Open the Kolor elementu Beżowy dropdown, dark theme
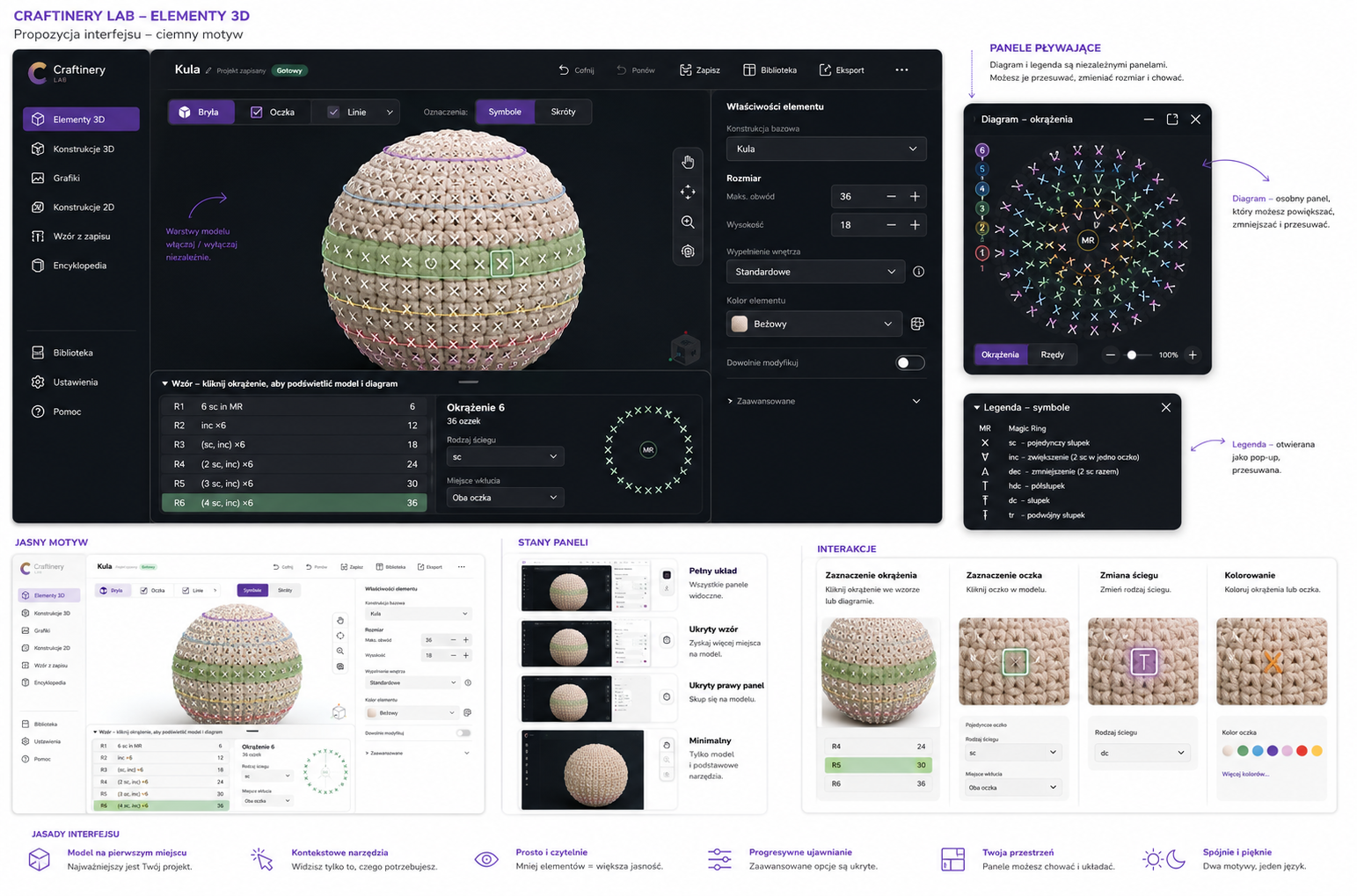This screenshot has width=1357, height=896. (x=814, y=324)
